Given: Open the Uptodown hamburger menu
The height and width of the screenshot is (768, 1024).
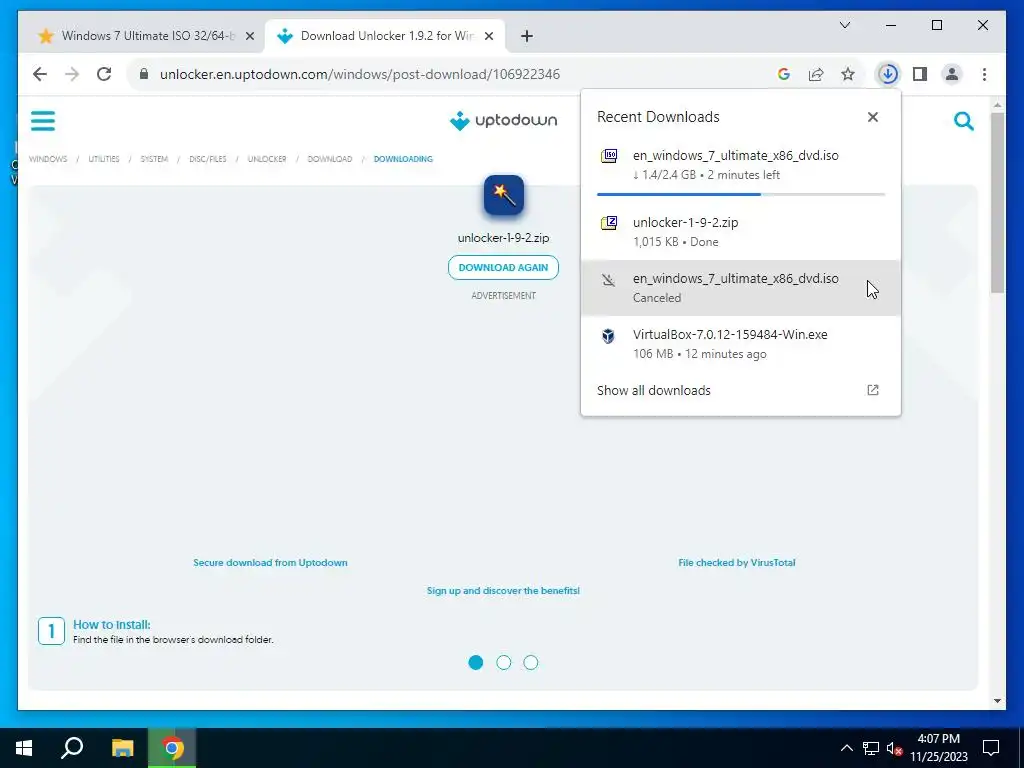Looking at the screenshot, I should (43, 121).
